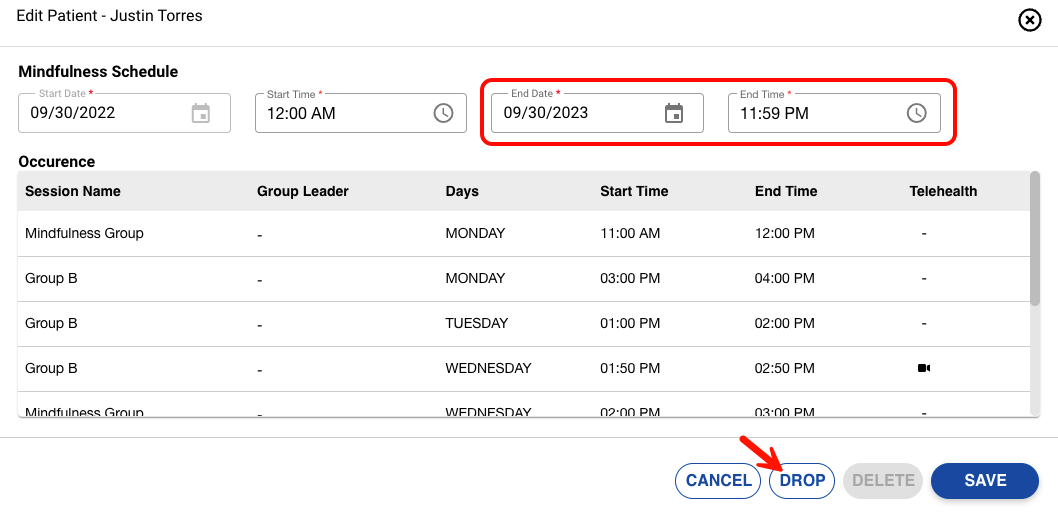Click the Telehealth column header

tap(943, 191)
